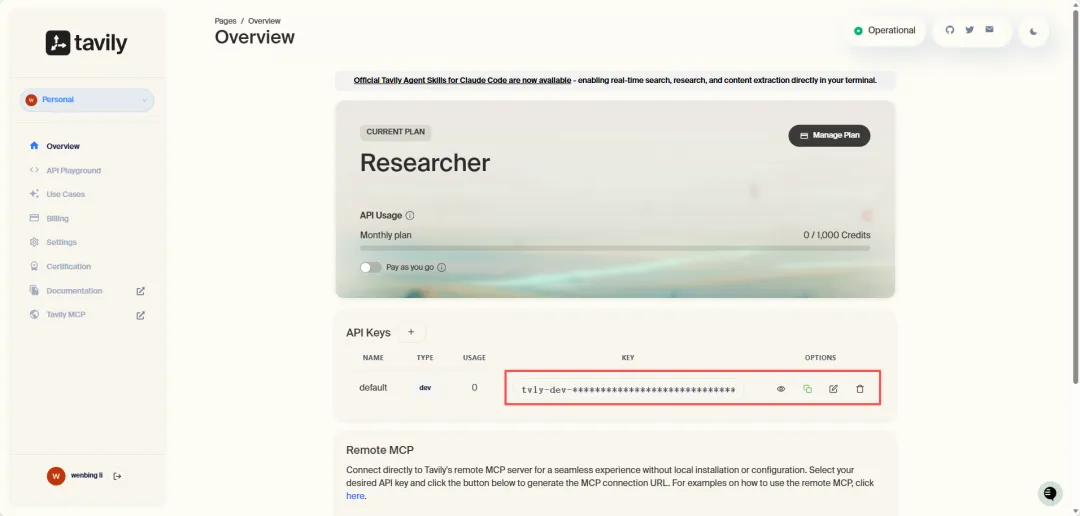Screen dimensions: 1080x516
Task: Click the Operational status indicator
Action: (884, 30)
